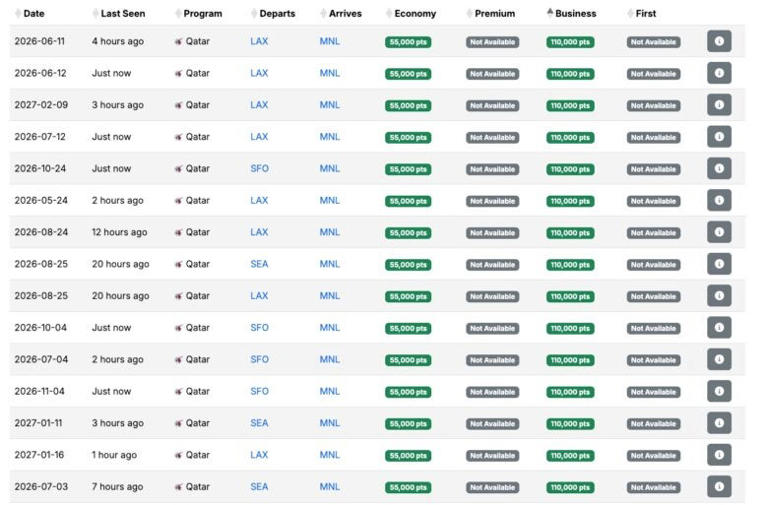
Task: Open LAX link in 2026-06-11 row
Action: [x=259, y=41]
